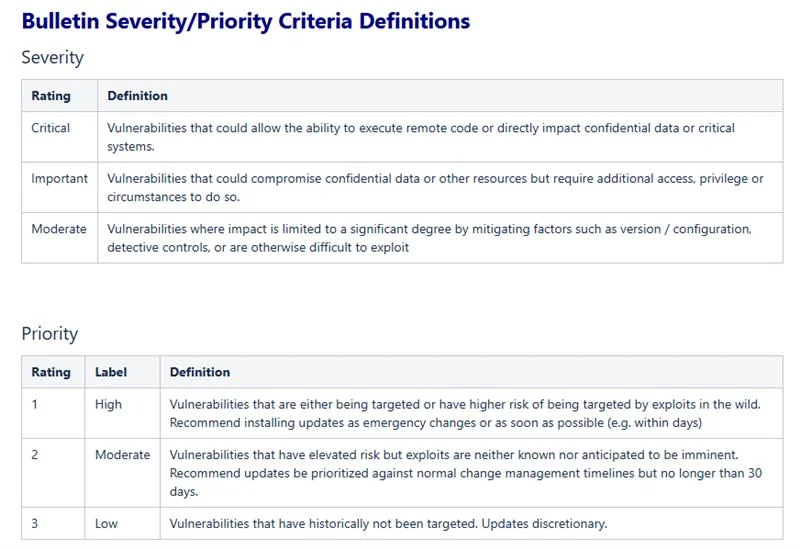Click the definition text about executing remote code

click(420, 137)
